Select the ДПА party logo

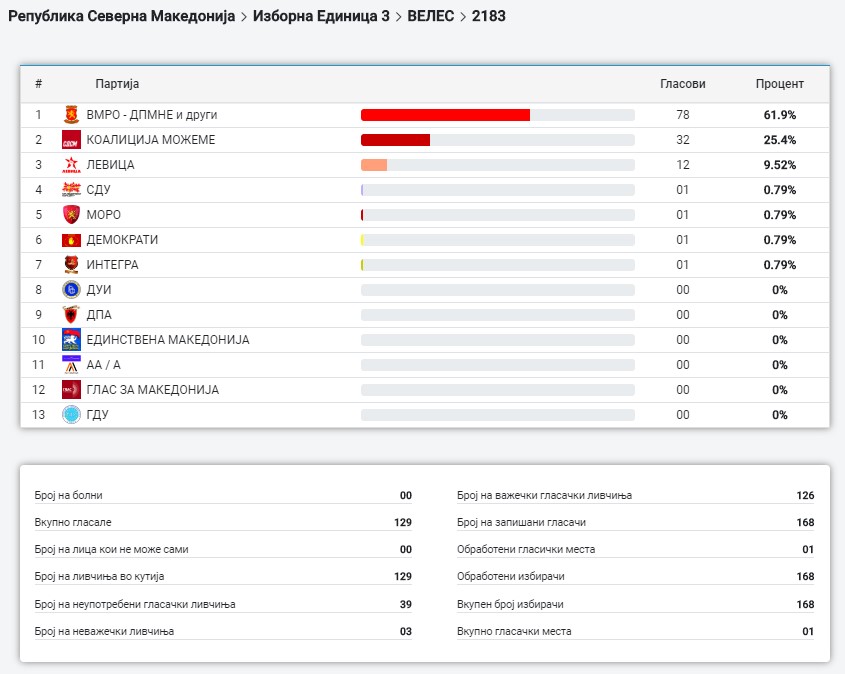coord(71,315)
